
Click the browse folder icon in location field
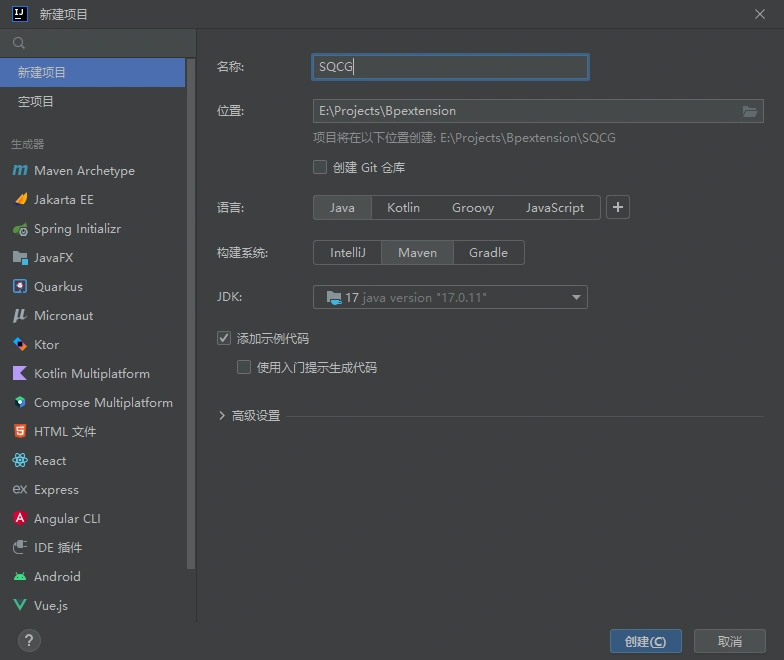(x=750, y=111)
